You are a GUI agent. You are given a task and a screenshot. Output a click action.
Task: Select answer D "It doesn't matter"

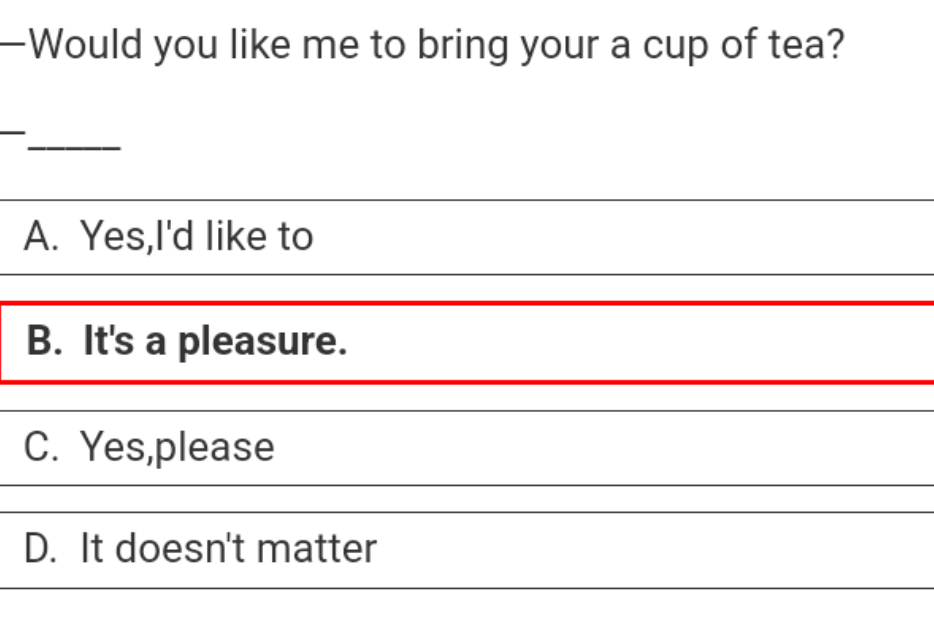tap(466, 549)
